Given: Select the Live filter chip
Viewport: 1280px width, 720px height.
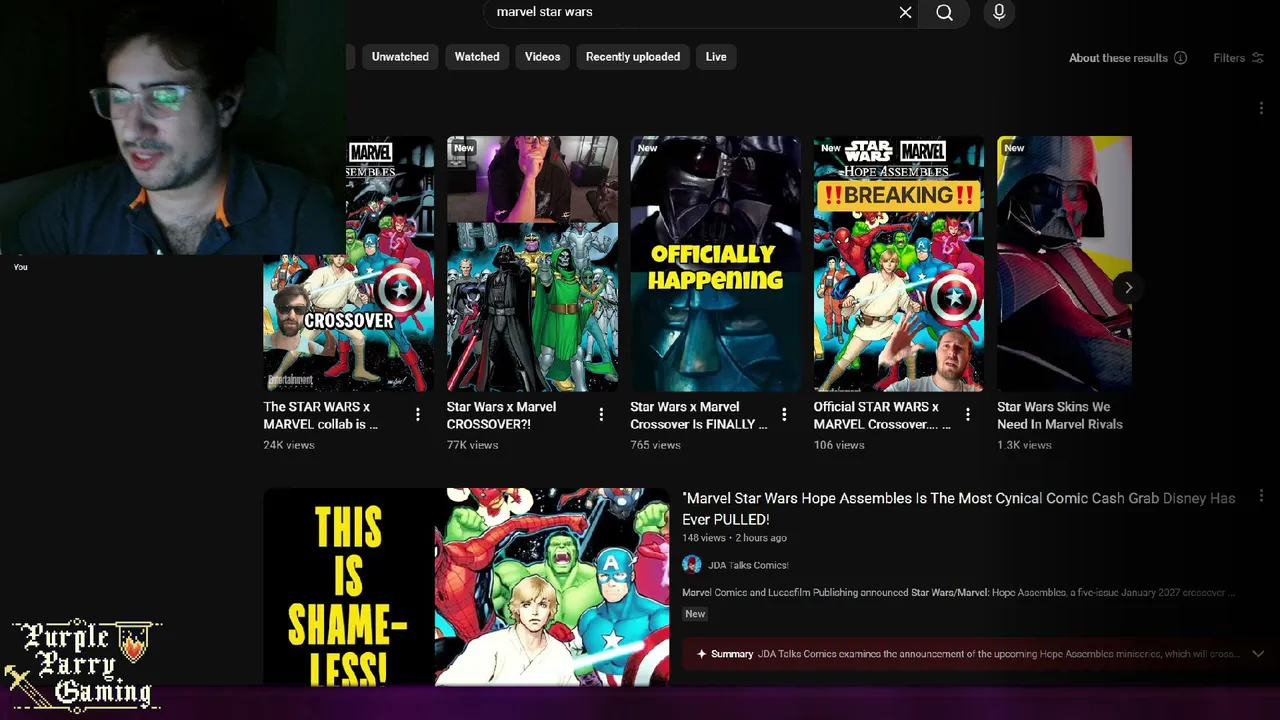Looking at the screenshot, I should point(716,57).
